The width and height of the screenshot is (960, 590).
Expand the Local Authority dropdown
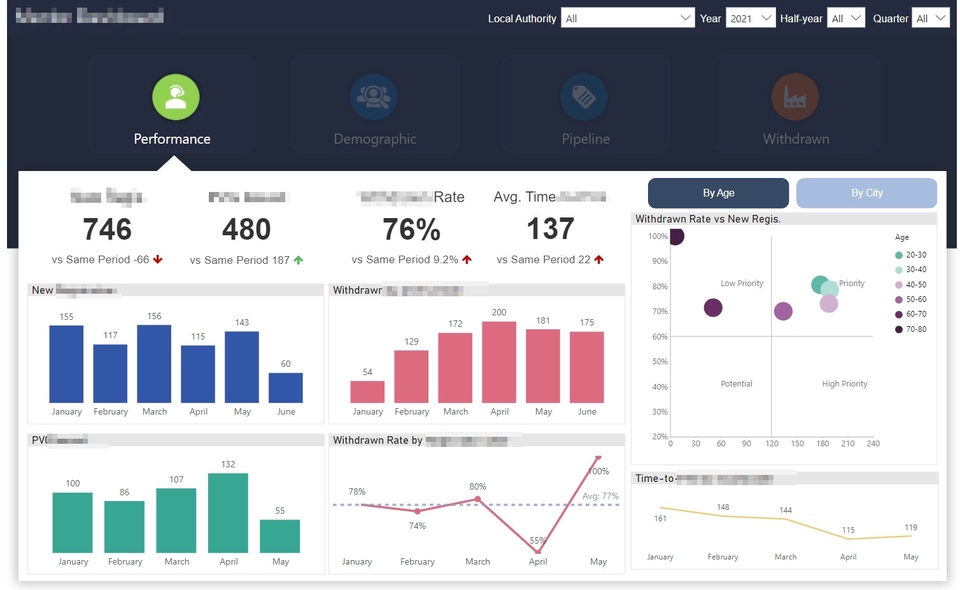point(628,18)
